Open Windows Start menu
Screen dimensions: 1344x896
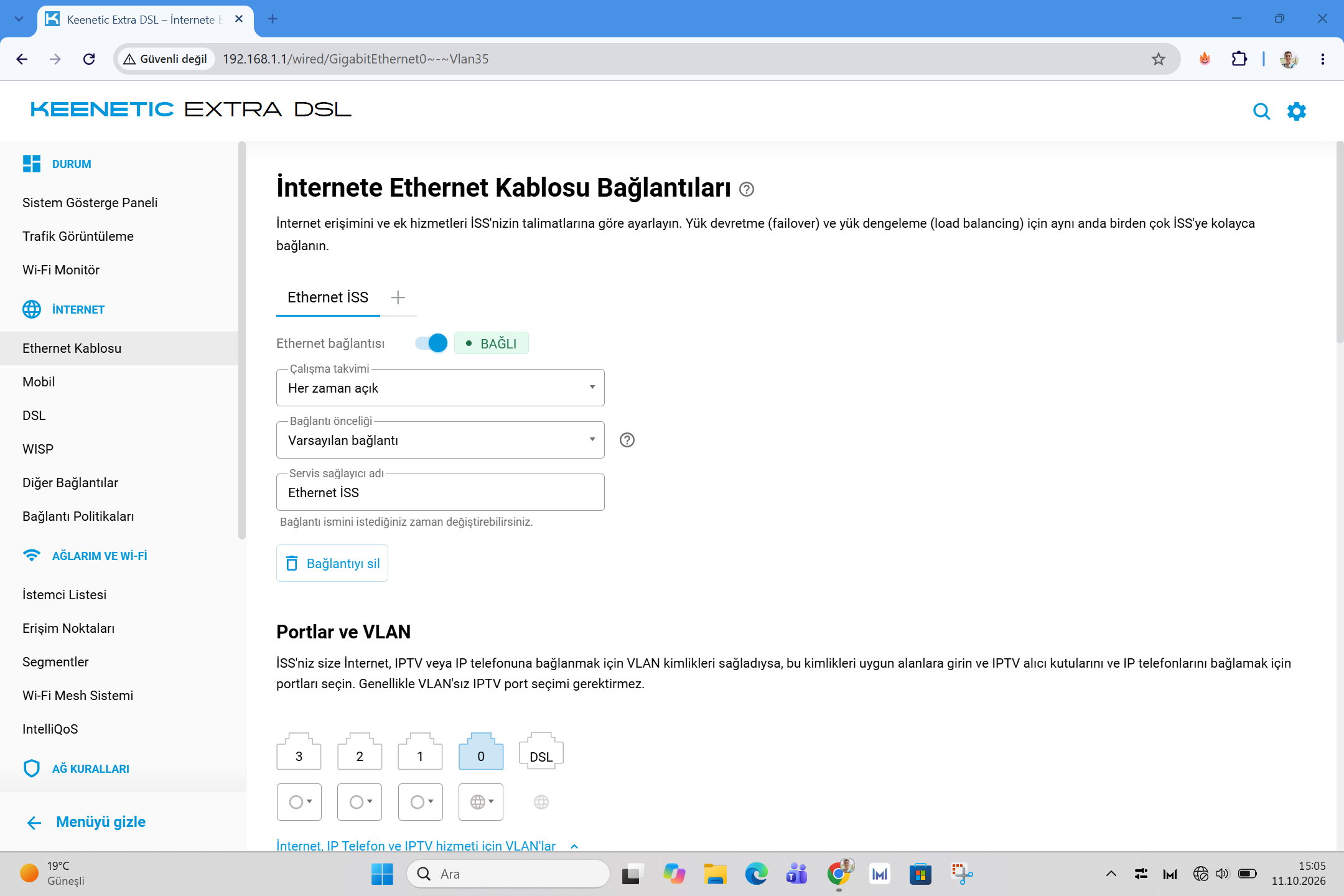point(382,874)
